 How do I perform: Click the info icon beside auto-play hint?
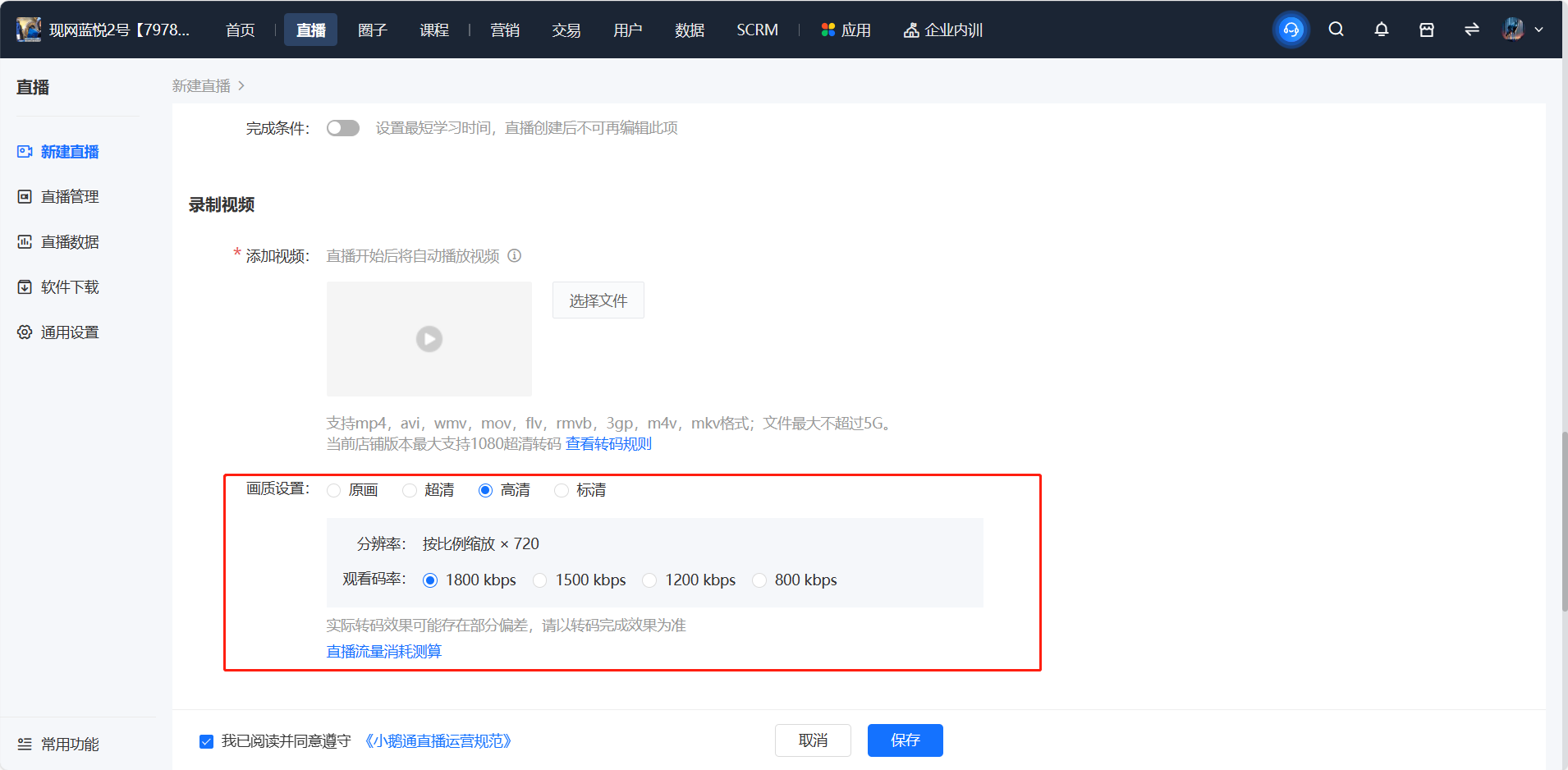pyautogui.click(x=515, y=255)
